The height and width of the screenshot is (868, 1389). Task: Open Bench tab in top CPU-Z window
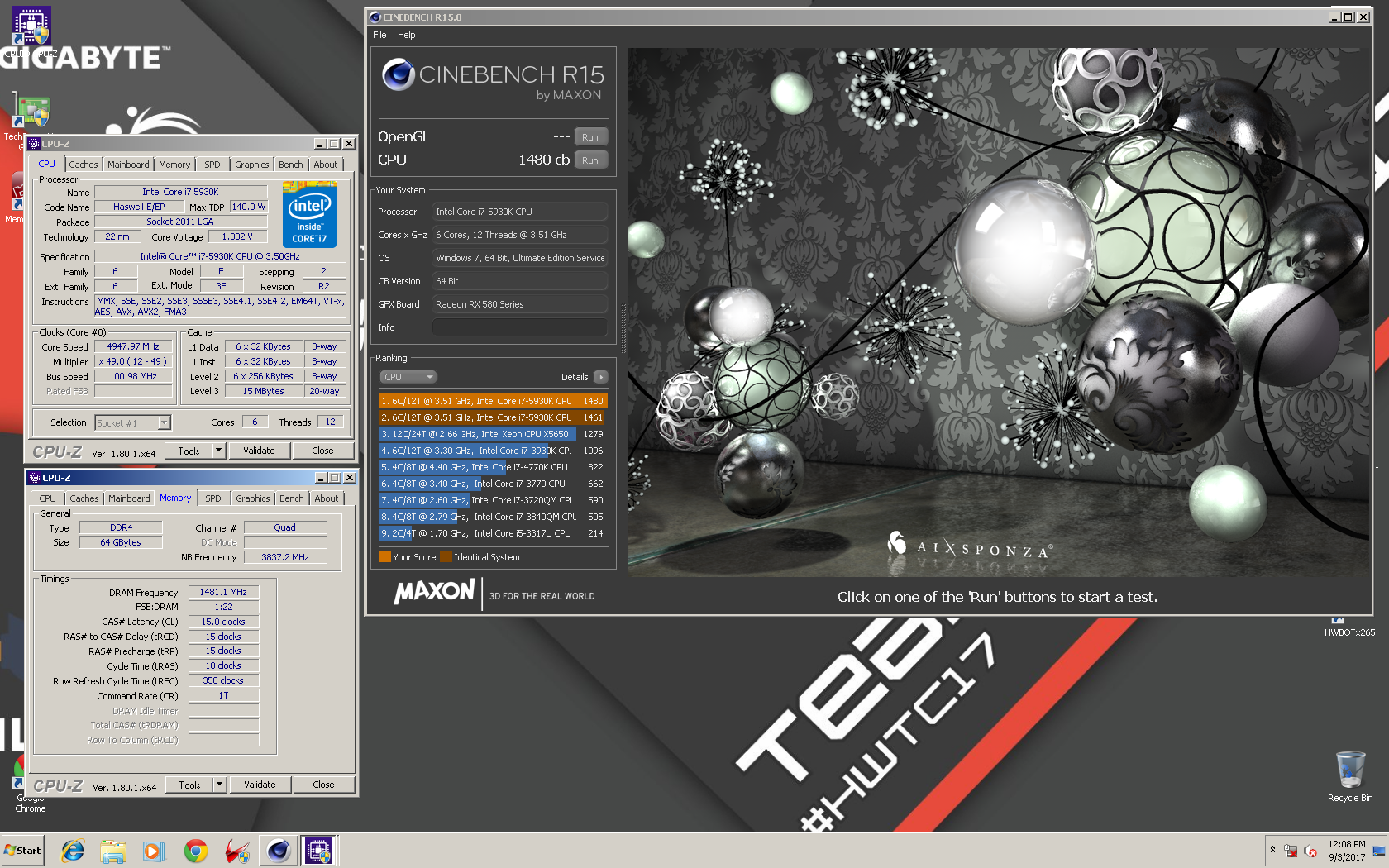pyautogui.click(x=291, y=165)
